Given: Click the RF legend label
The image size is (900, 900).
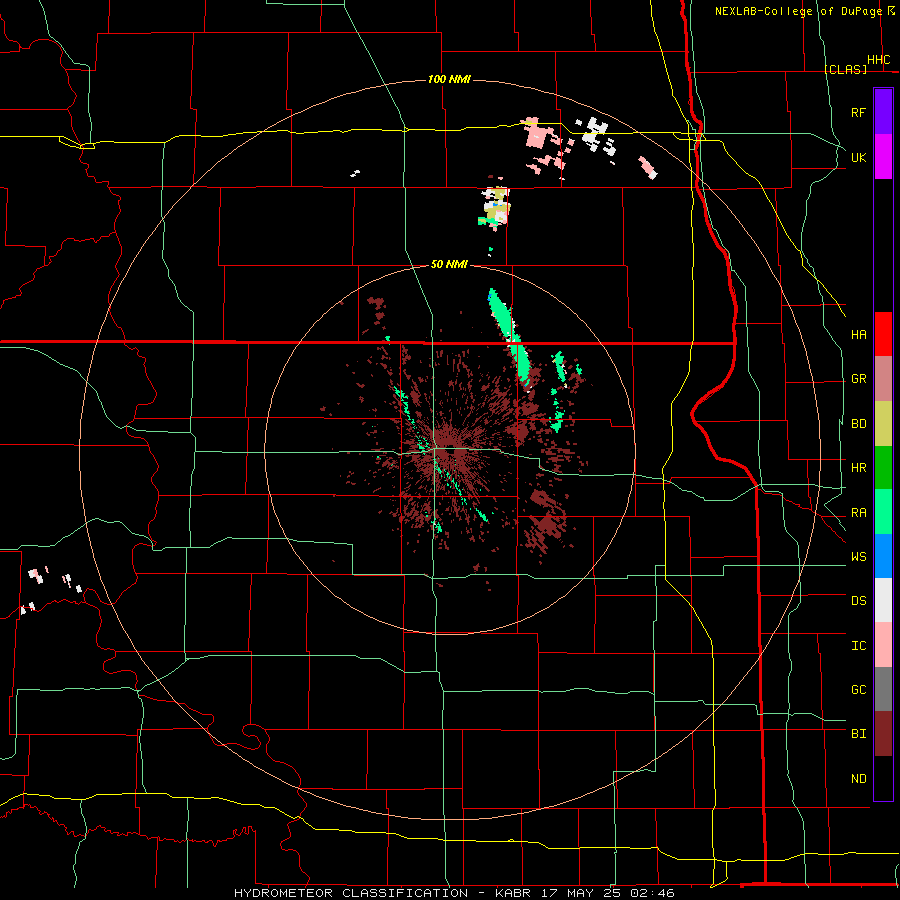Looking at the screenshot, I should tap(858, 112).
